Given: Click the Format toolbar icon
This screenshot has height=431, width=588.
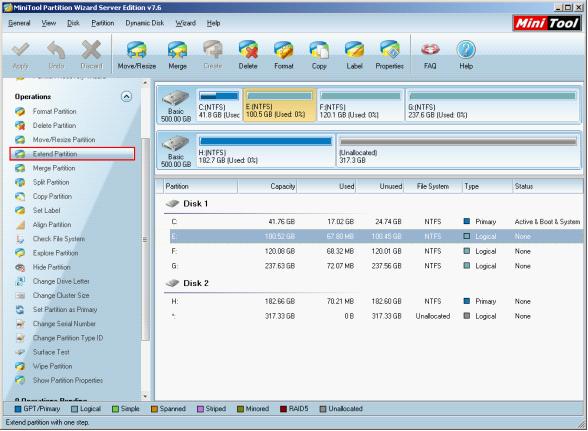Looking at the screenshot, I should [284, 50].
